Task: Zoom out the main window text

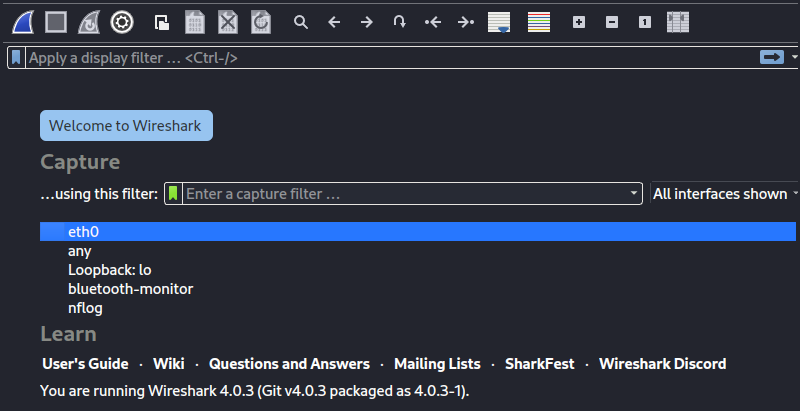Action: pyautogui.click(x=612, y=22)
